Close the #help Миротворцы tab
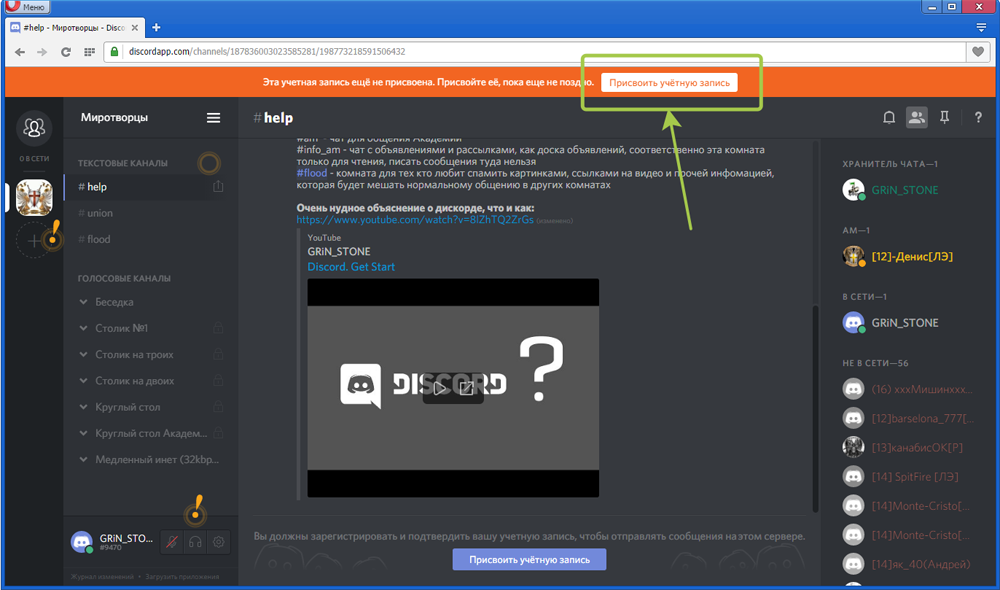The width and height of the screenshot is (1000, 590). 135,27
